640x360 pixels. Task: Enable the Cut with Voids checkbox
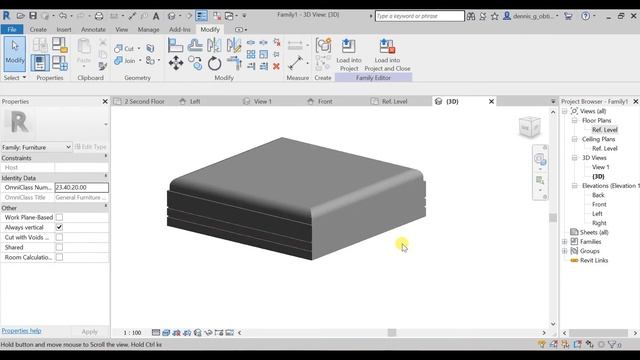pyautogui.click(x=59, y=237)
